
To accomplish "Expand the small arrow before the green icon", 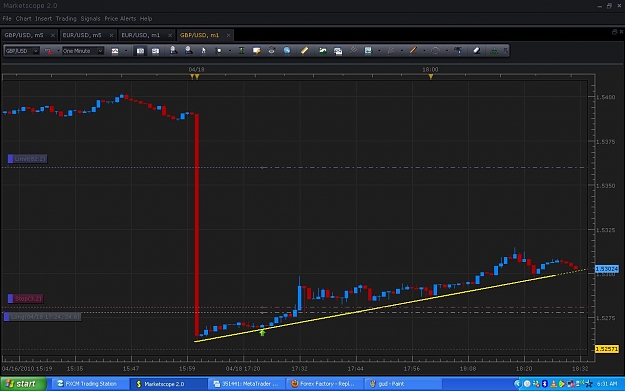I will coord(230,51).
